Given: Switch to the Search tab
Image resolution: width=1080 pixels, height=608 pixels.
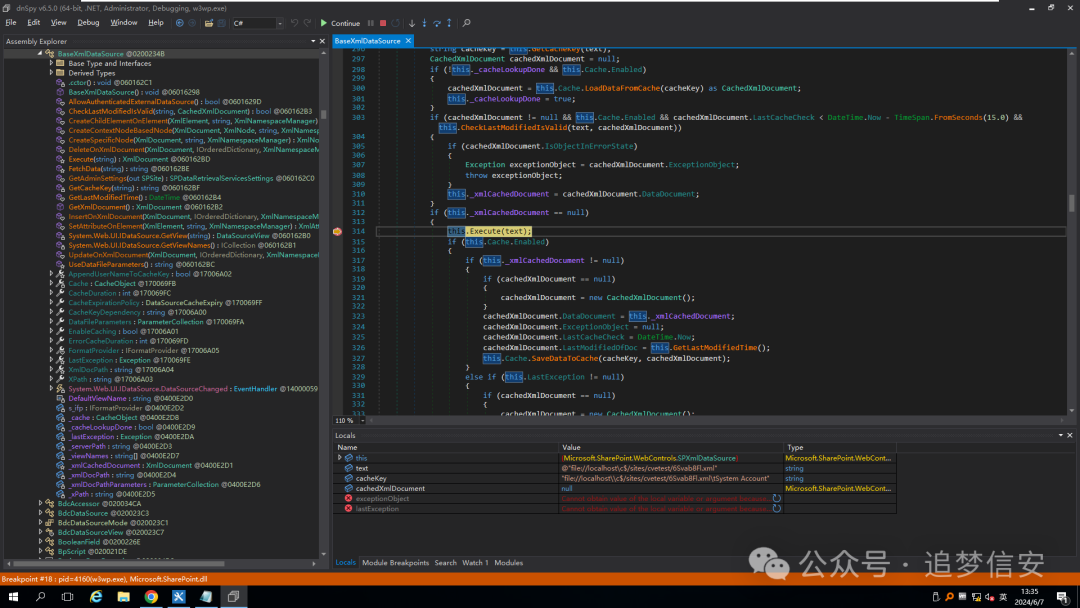Looking at the screenshot, I should (x=446, y=563).
